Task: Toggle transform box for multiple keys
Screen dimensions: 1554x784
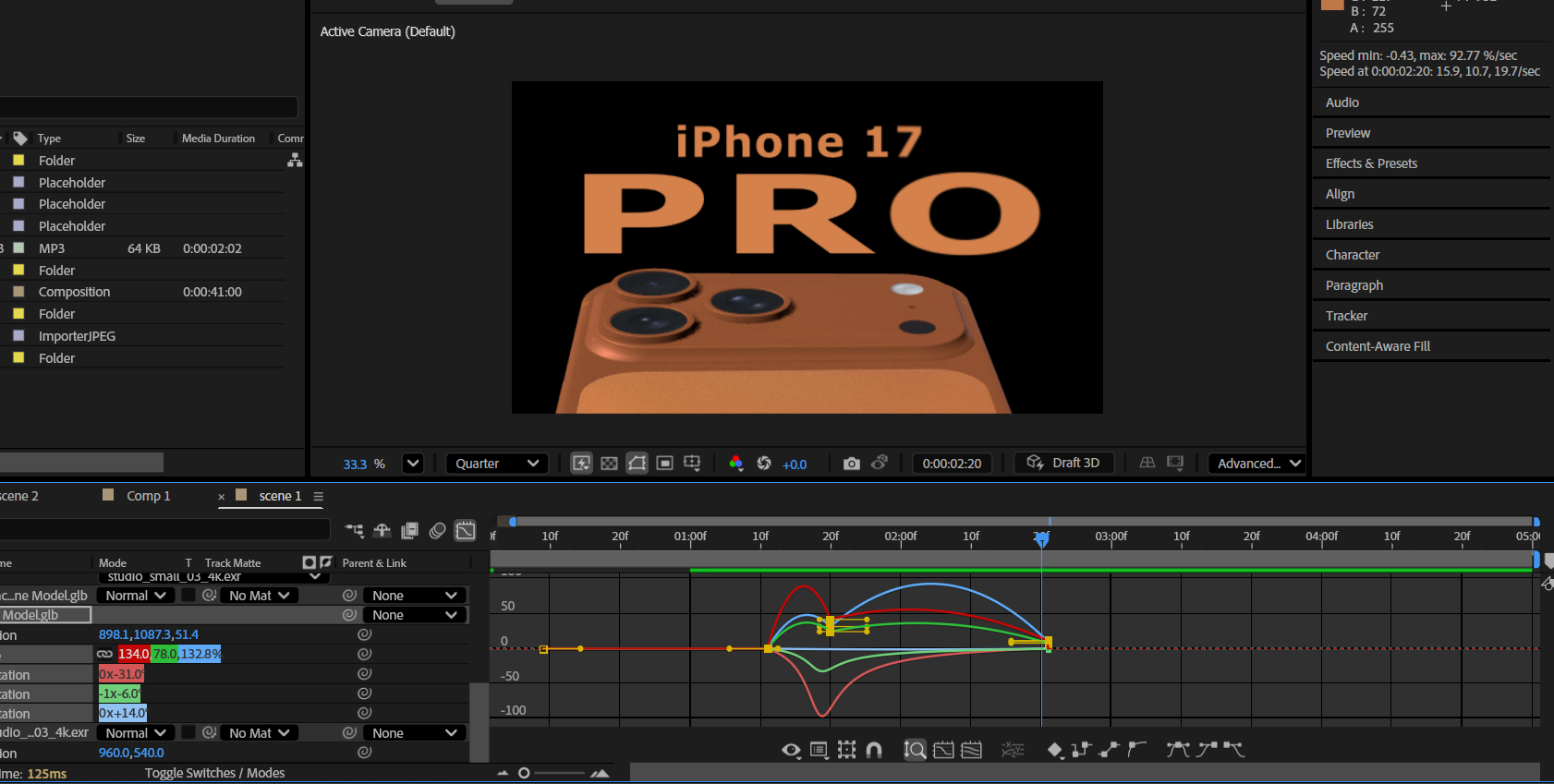Action: pyautogui.click(x=846, y=750)
